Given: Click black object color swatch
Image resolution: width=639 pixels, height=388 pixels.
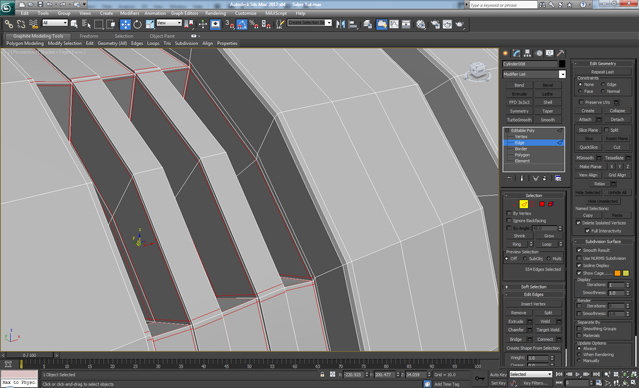Looking at the screenshot, I should 562,64.
